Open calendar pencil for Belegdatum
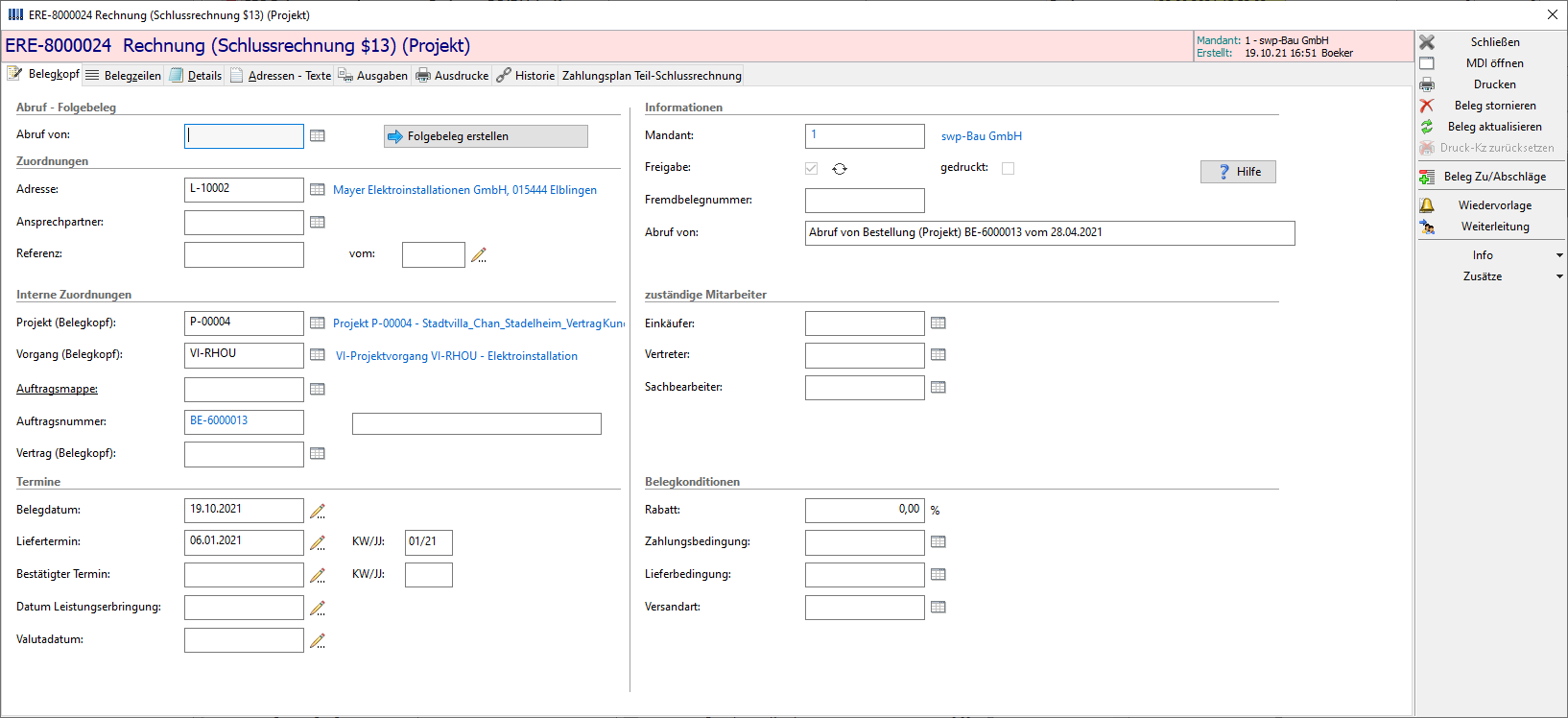1568x718 pixels. (x=318, y=511)
